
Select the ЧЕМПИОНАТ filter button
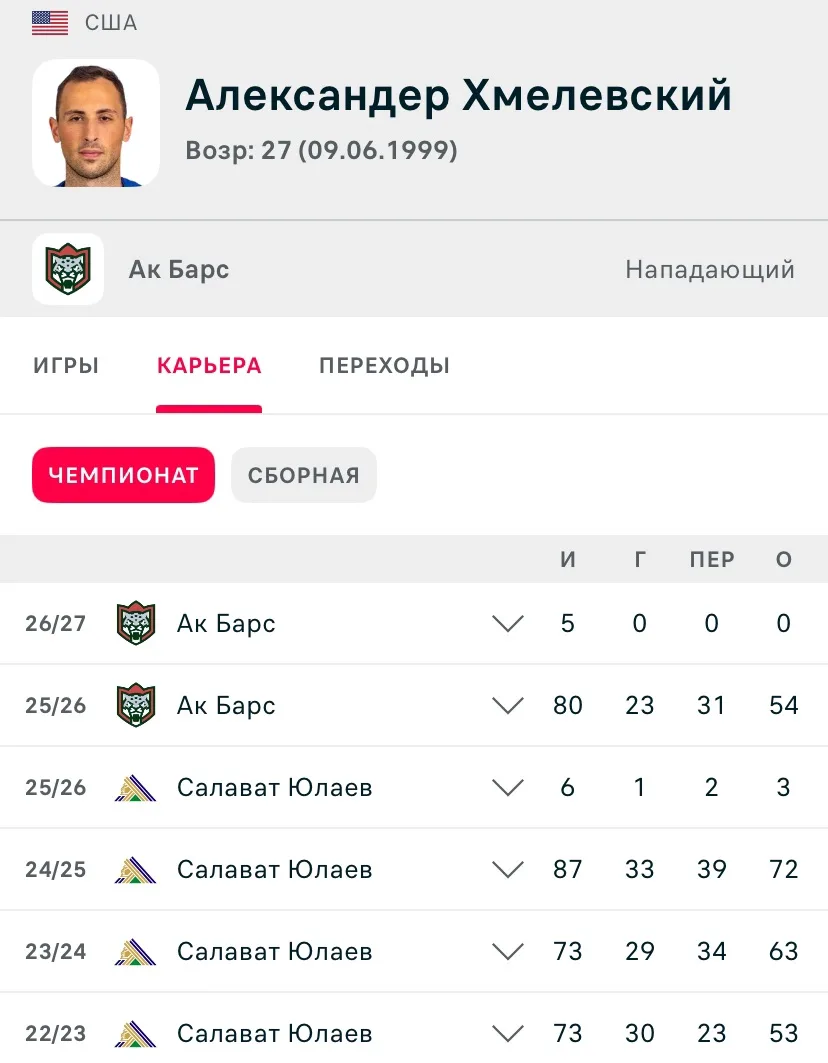[123, 475]
